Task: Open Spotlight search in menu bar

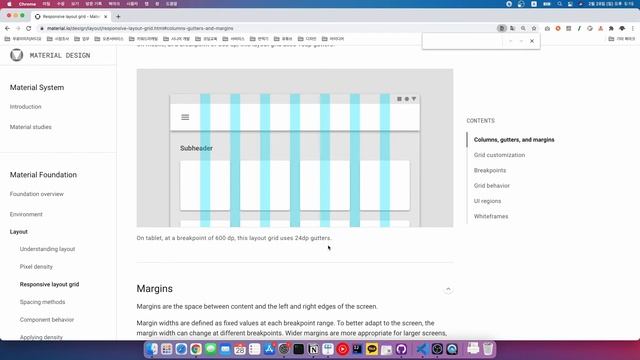Action: click(560, 4)
